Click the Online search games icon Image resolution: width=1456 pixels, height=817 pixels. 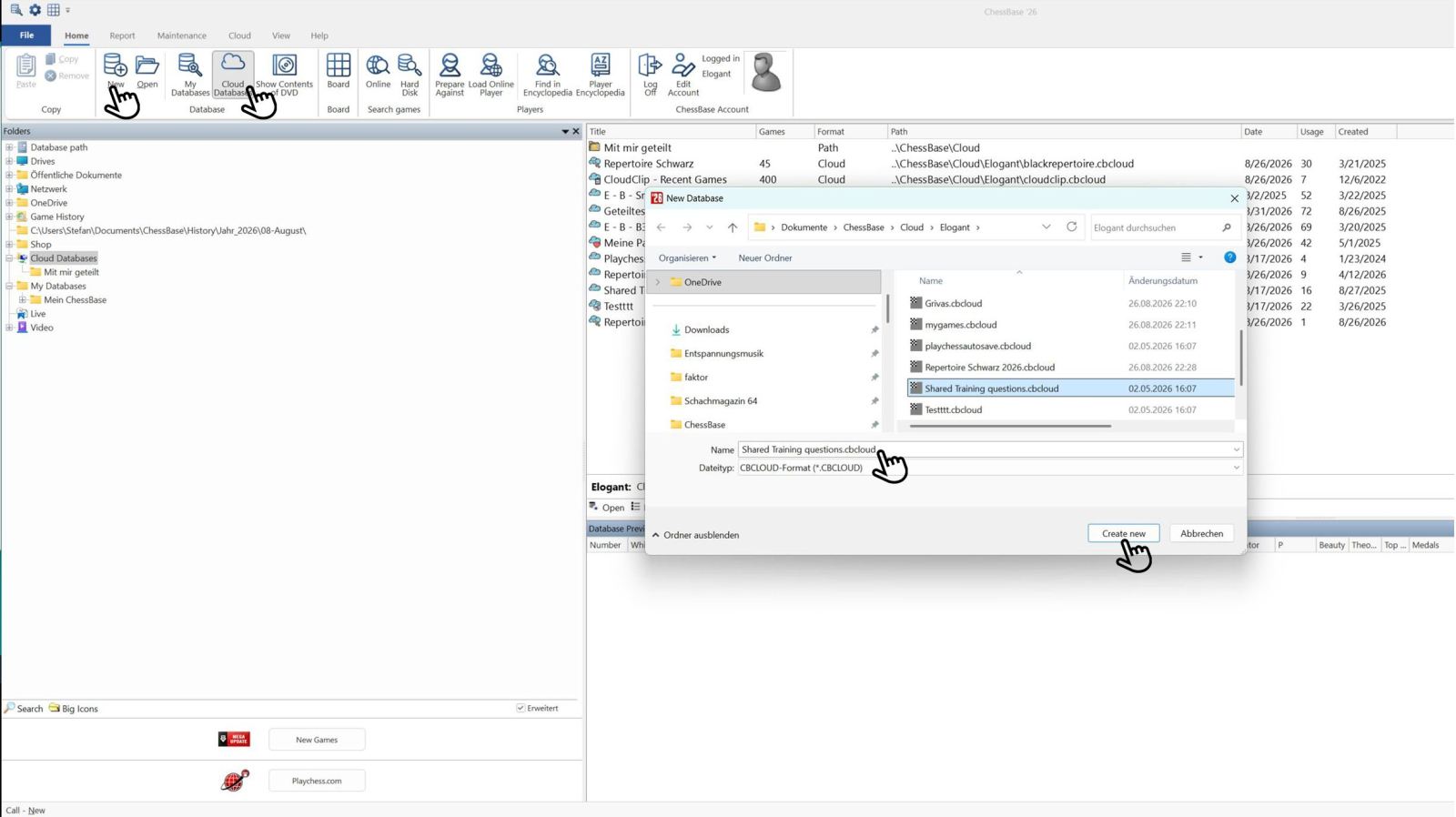pyautogui.click(x=378, y=66)
